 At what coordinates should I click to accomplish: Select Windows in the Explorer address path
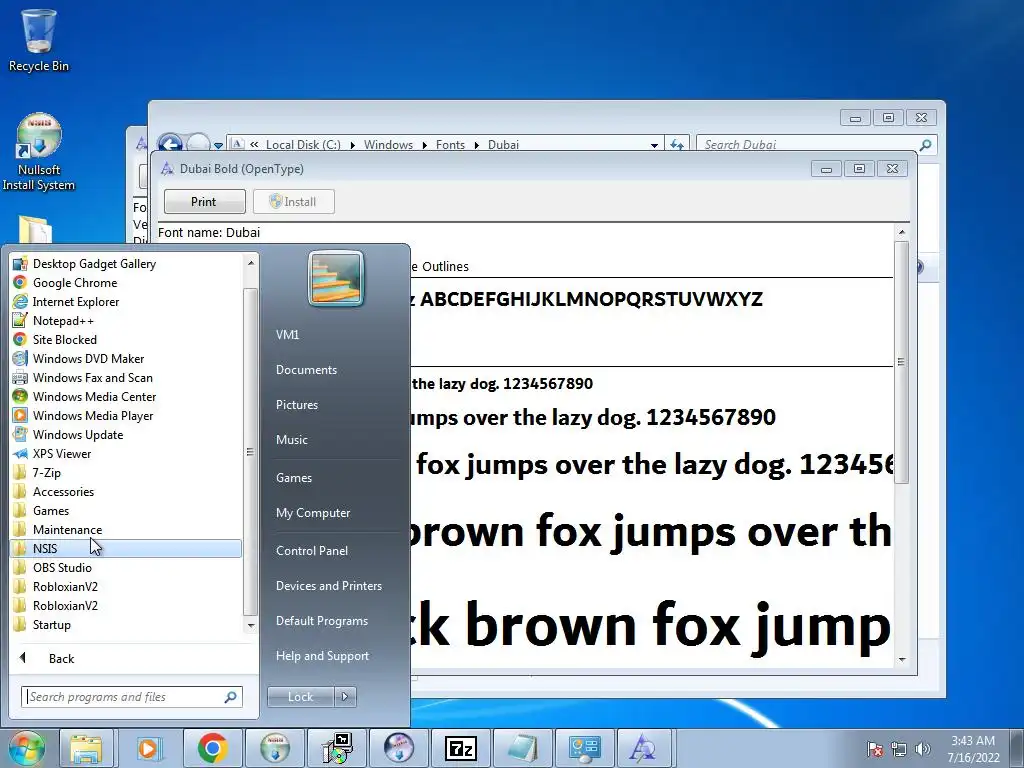click(388, 144)
